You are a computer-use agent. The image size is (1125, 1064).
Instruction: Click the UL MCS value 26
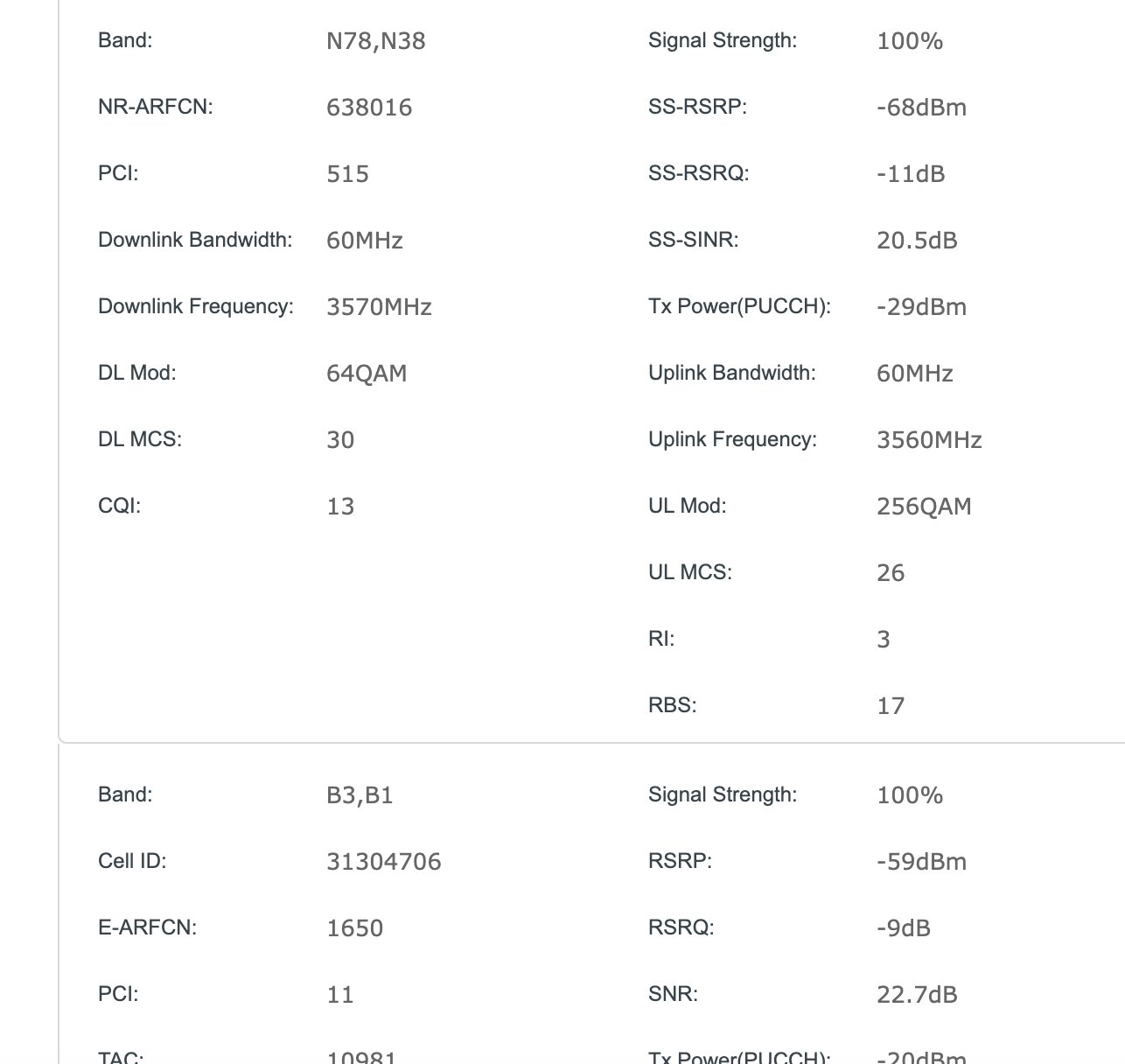891,573
